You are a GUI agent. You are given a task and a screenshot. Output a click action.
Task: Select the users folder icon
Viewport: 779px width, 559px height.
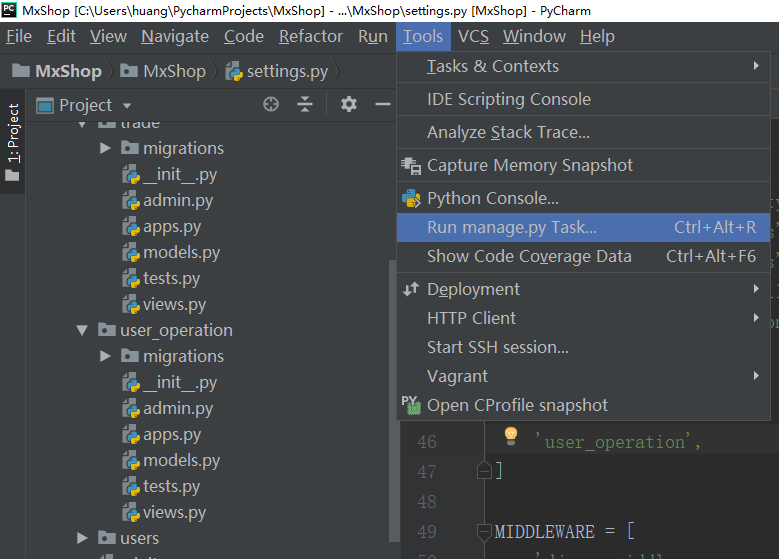(107, 538)
